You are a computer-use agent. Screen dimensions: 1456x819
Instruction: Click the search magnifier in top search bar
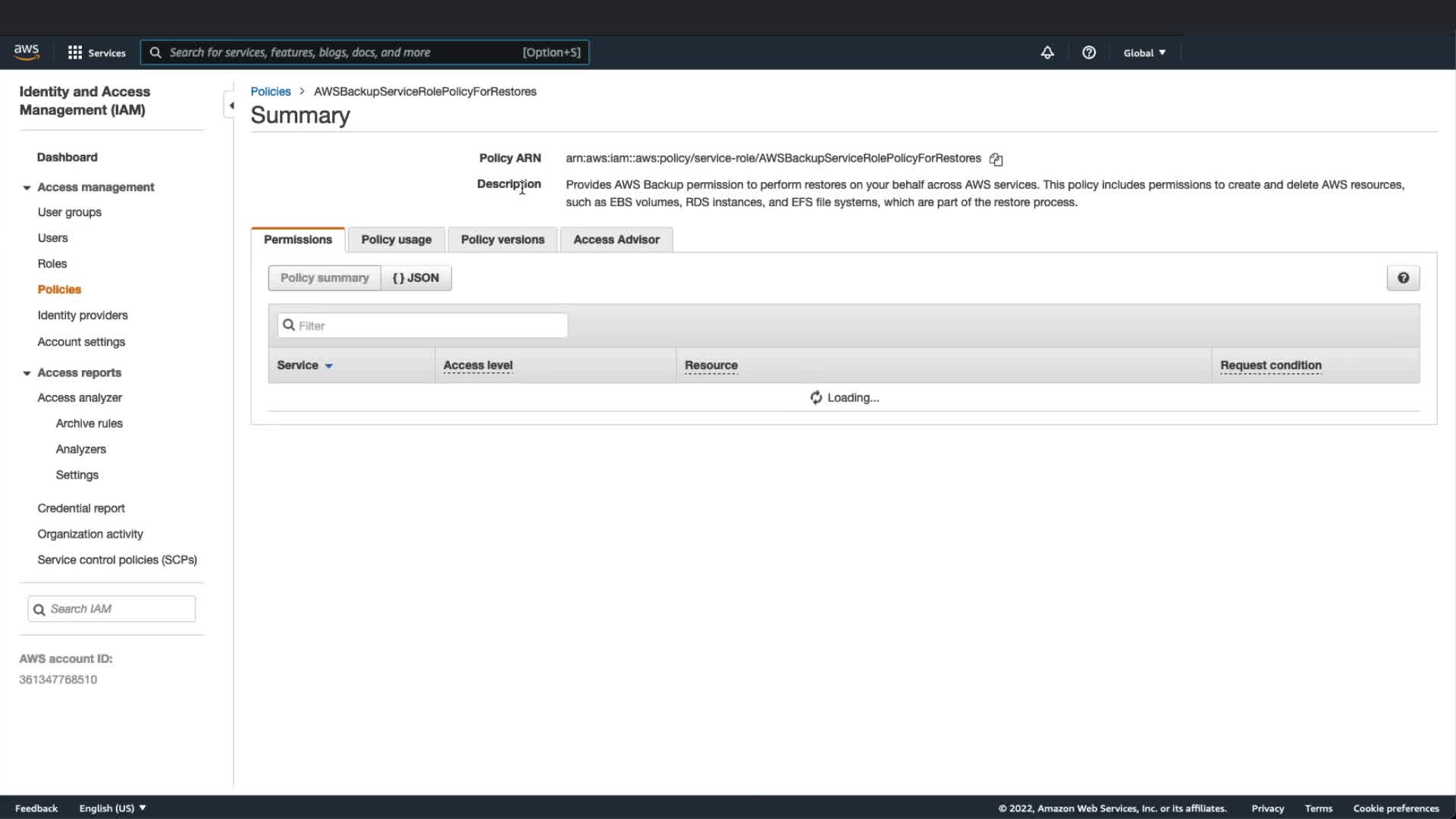point(155,52)
